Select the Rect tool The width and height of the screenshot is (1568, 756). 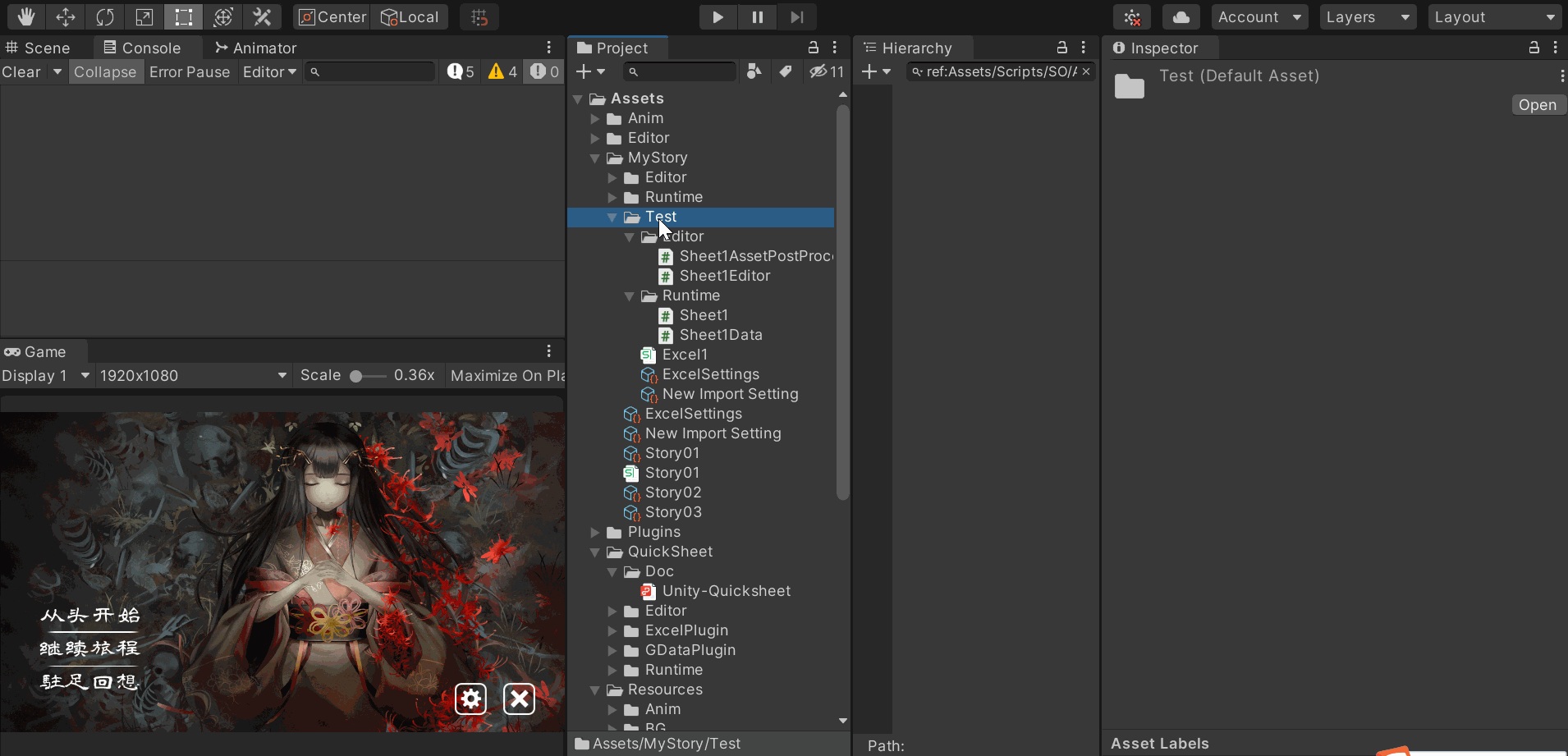point(183,16)
